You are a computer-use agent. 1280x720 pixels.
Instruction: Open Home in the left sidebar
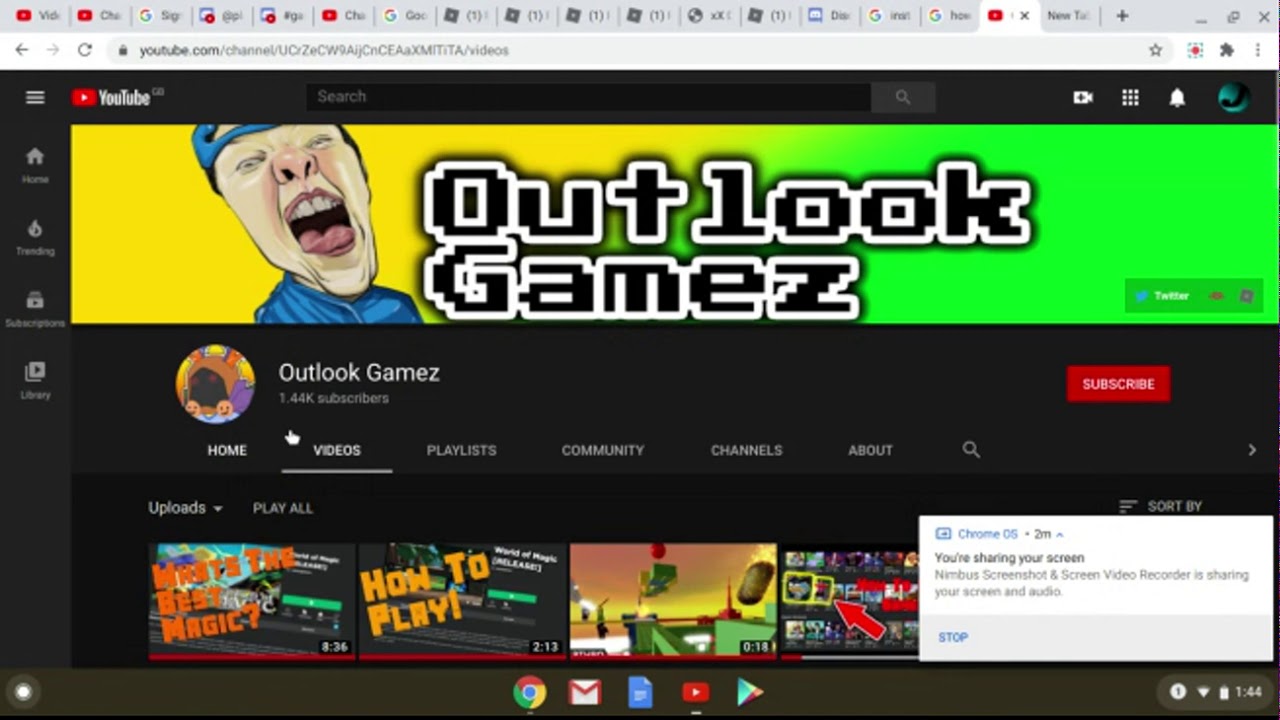click(x=35, y=165)
